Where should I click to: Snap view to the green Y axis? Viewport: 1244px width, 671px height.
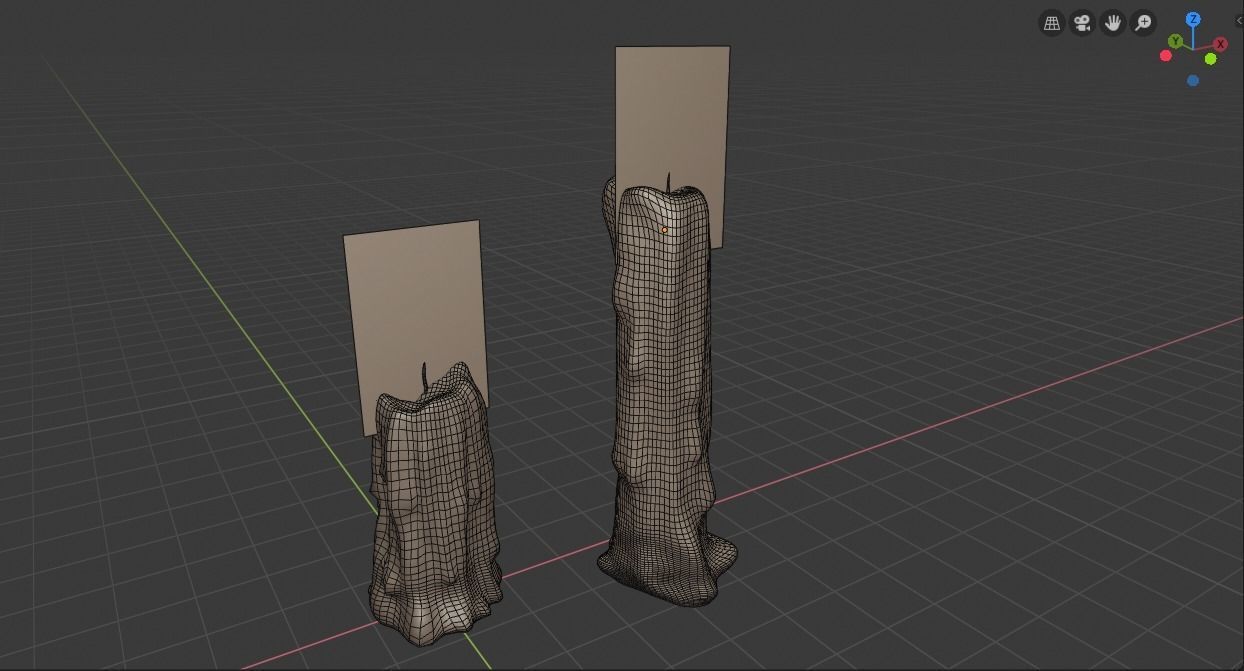click(1176, 41)
